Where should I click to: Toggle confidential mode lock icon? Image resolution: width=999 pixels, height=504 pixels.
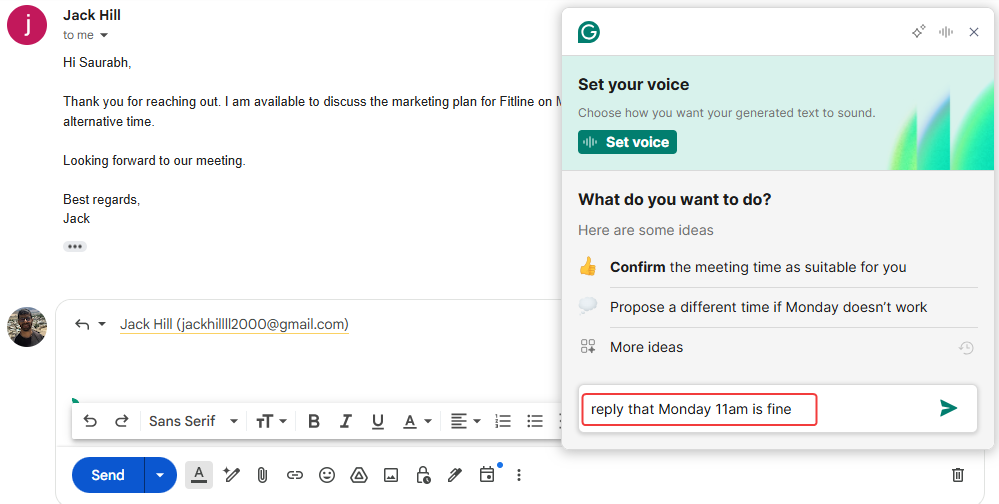click(423, 475)
